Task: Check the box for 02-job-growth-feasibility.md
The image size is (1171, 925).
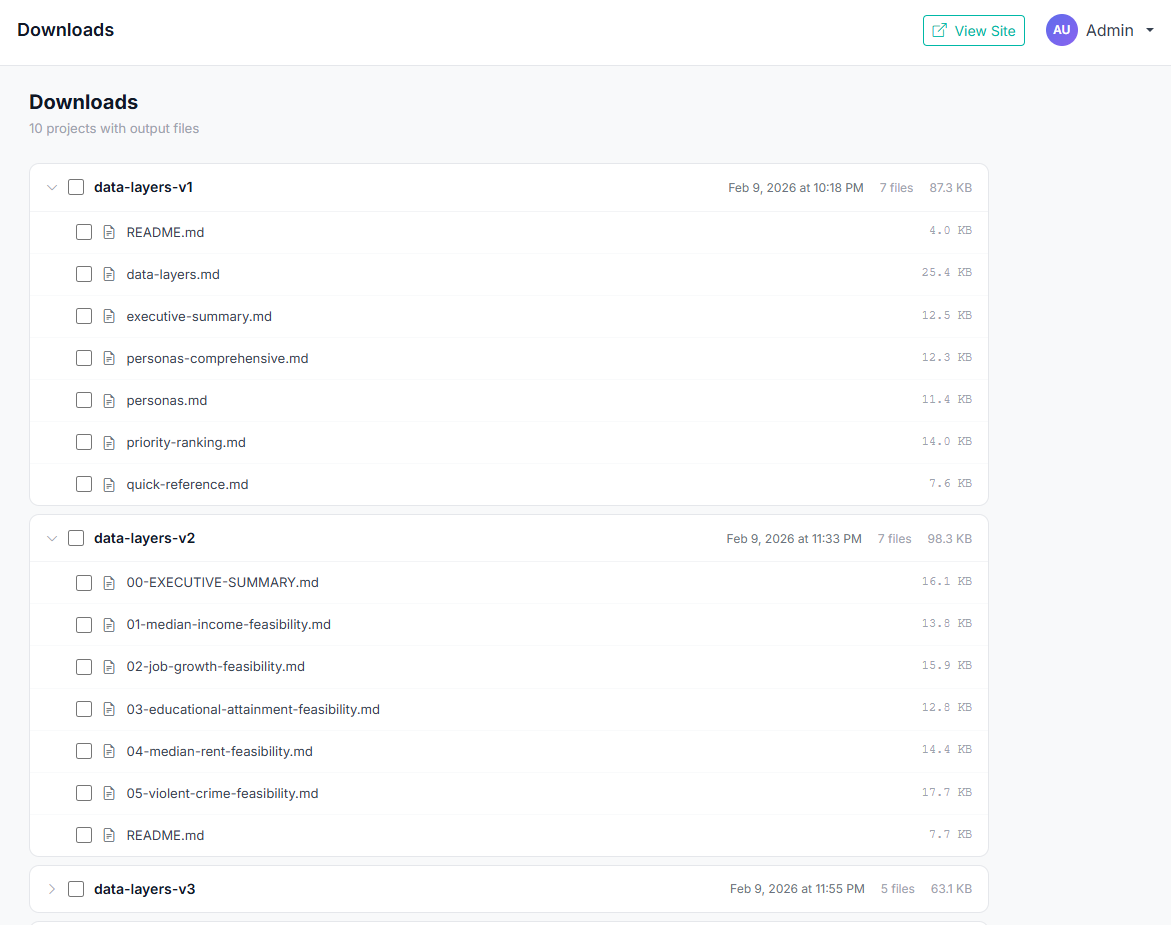Action: (x=84, y=666)
